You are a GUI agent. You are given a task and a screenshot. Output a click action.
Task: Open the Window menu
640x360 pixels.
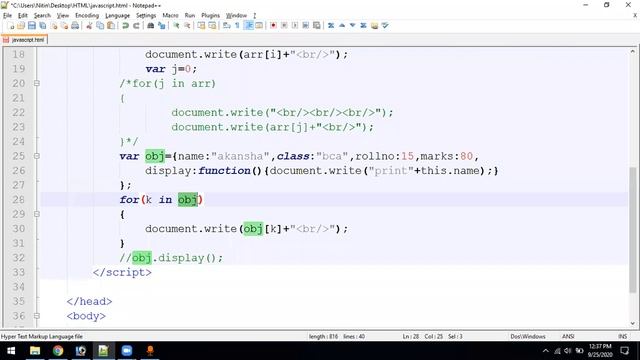tap(236, 16)
